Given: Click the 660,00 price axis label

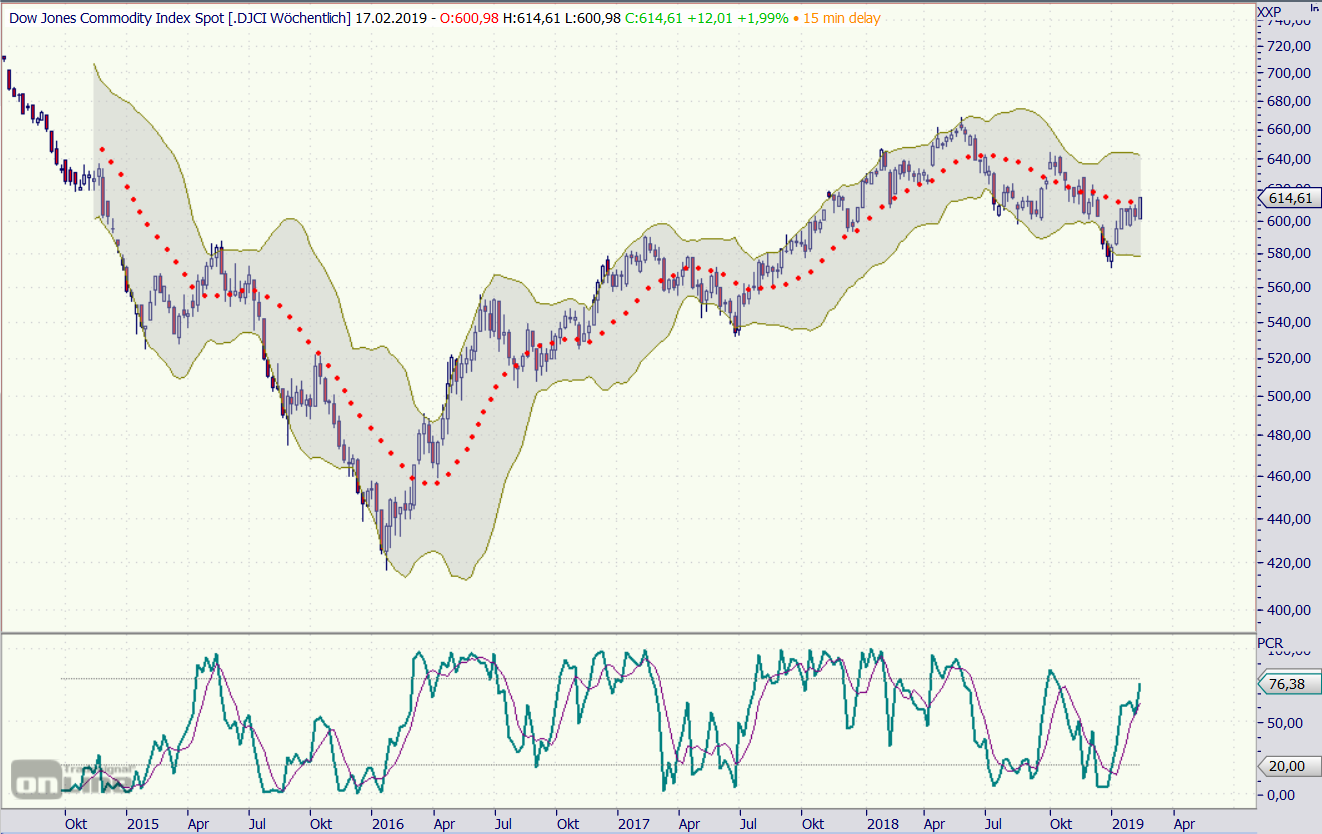Looking at the screenshot, I should [x=1288, y=129].
